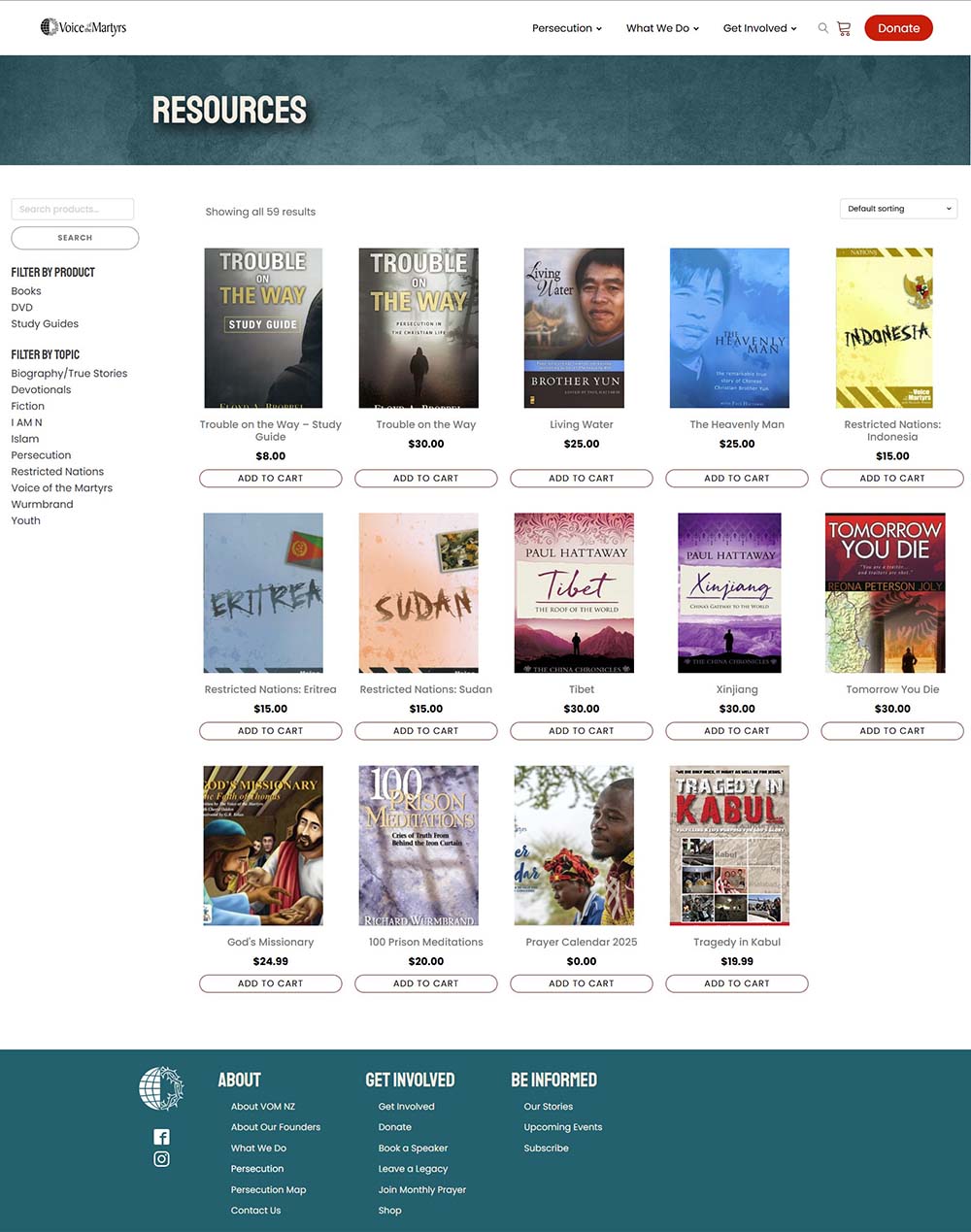Click the globe logo in the footer
This screenshot has height=1232, width=971.
coord(161,1088)
